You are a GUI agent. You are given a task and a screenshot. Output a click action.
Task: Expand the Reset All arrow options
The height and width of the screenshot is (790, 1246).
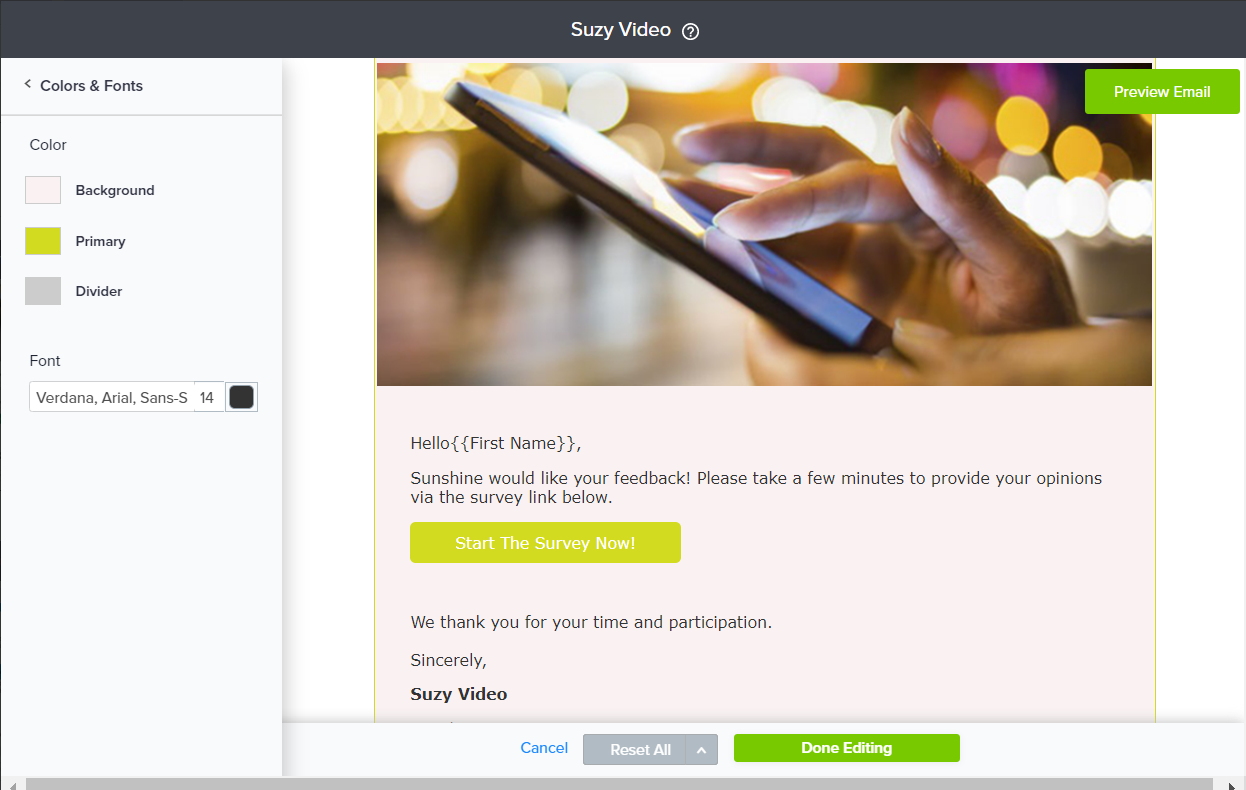702,750
